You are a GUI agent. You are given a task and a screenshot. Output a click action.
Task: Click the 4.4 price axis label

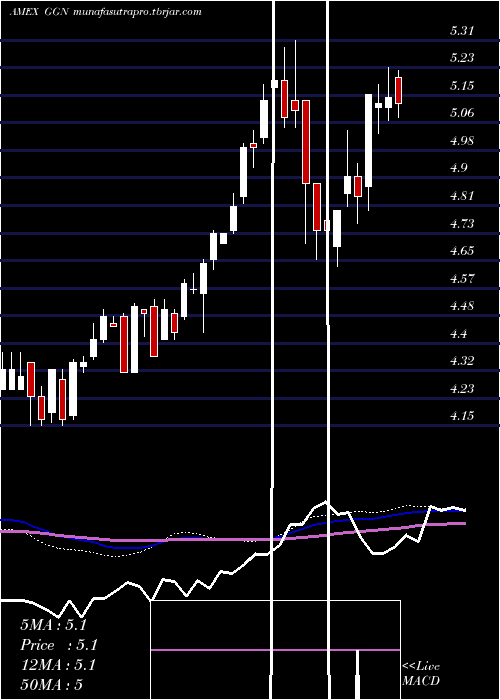pyautogui.click(x=458, y=333)
